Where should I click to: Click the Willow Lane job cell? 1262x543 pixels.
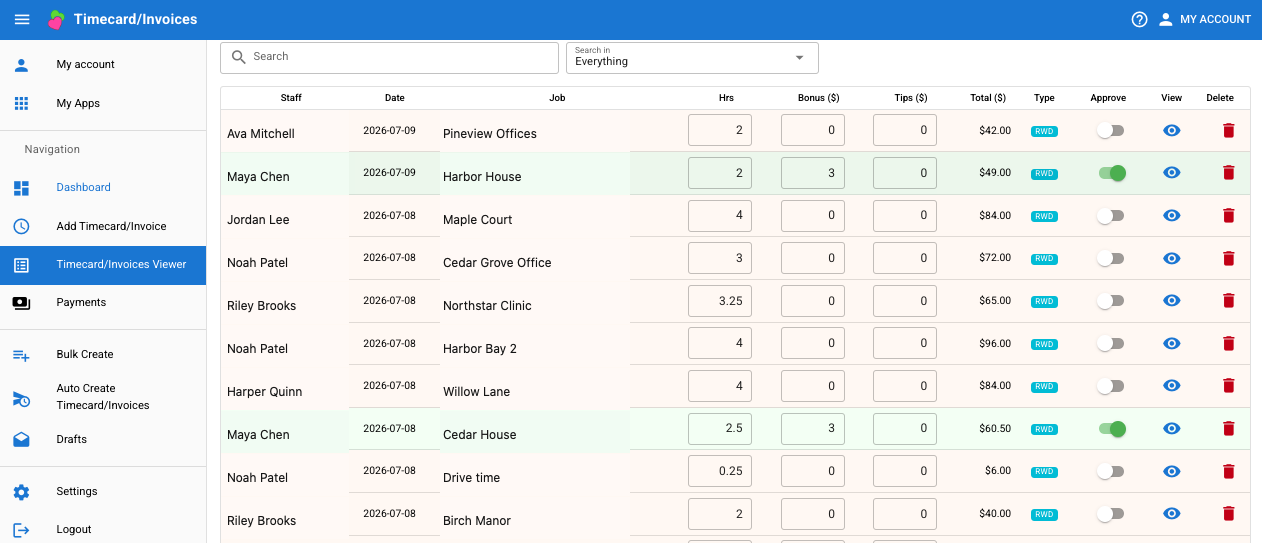[x=477, y=392]
